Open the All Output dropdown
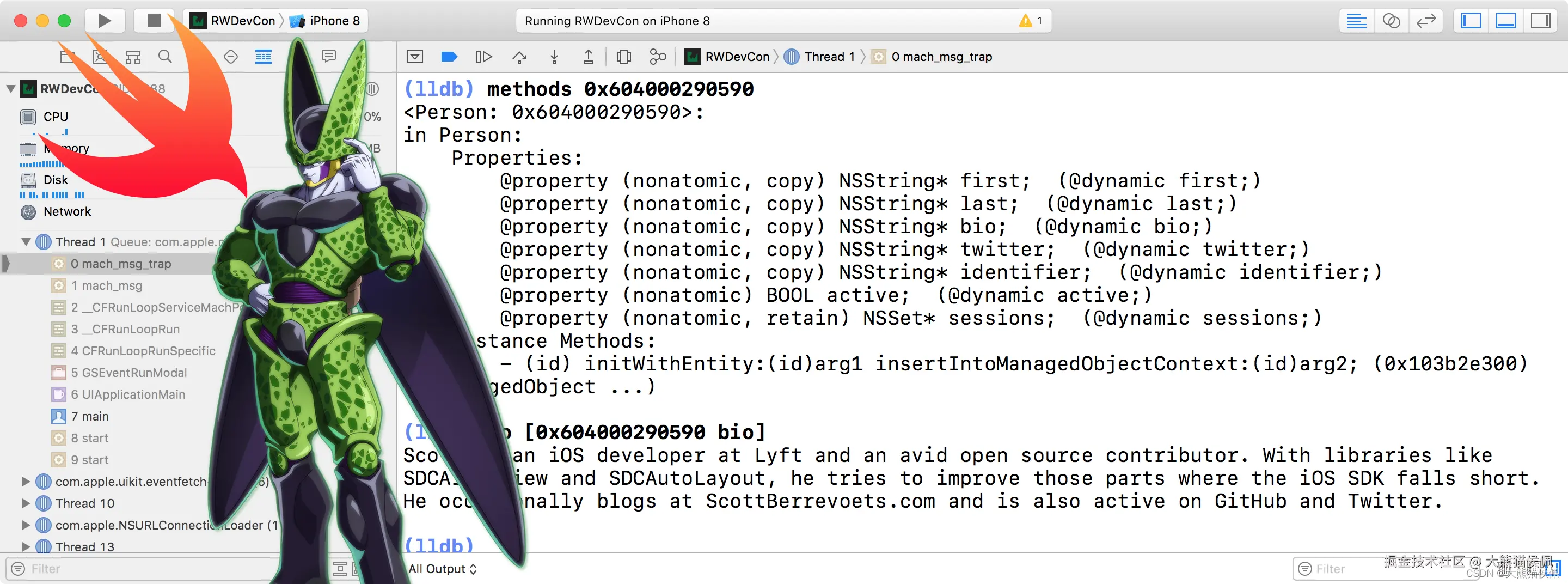 coord(443,568)
